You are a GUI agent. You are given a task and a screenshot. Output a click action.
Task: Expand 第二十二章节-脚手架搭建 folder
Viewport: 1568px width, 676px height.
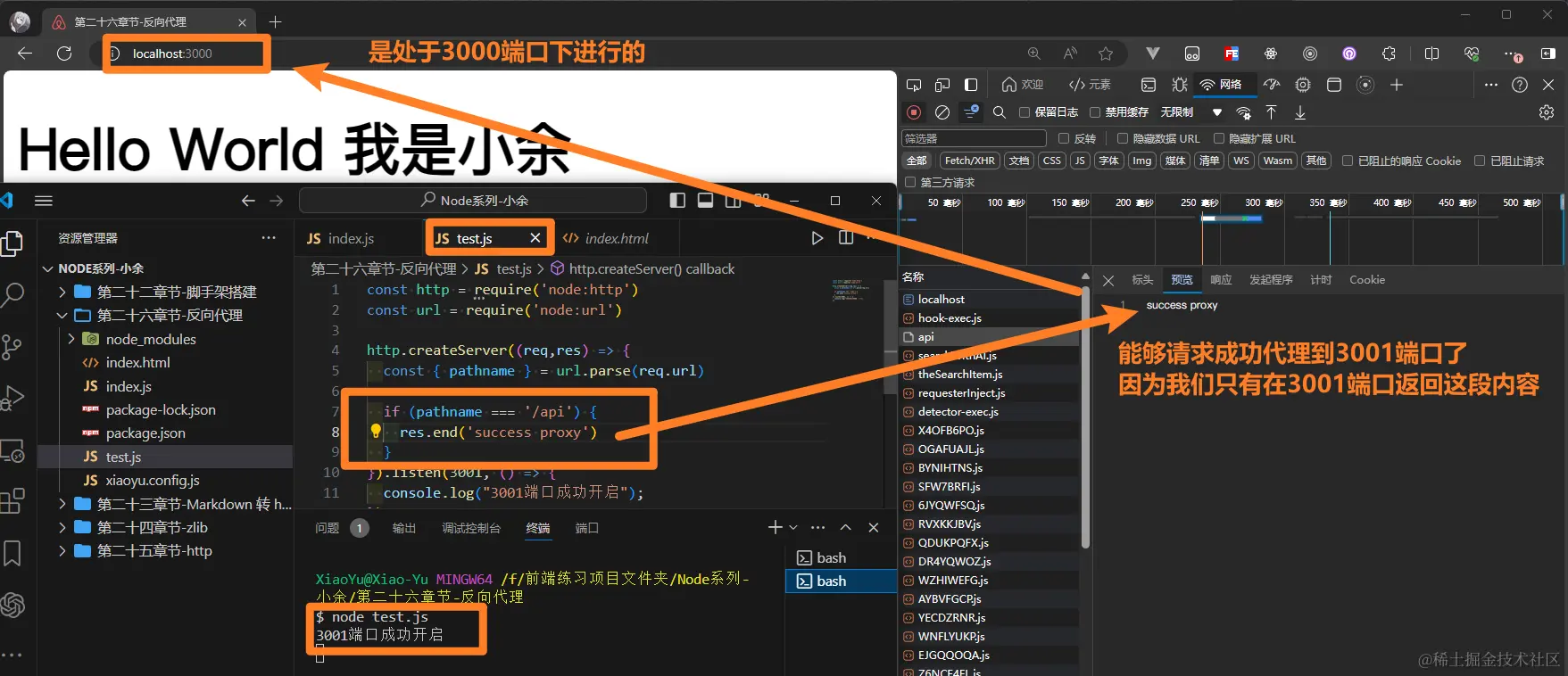point(62,292)
